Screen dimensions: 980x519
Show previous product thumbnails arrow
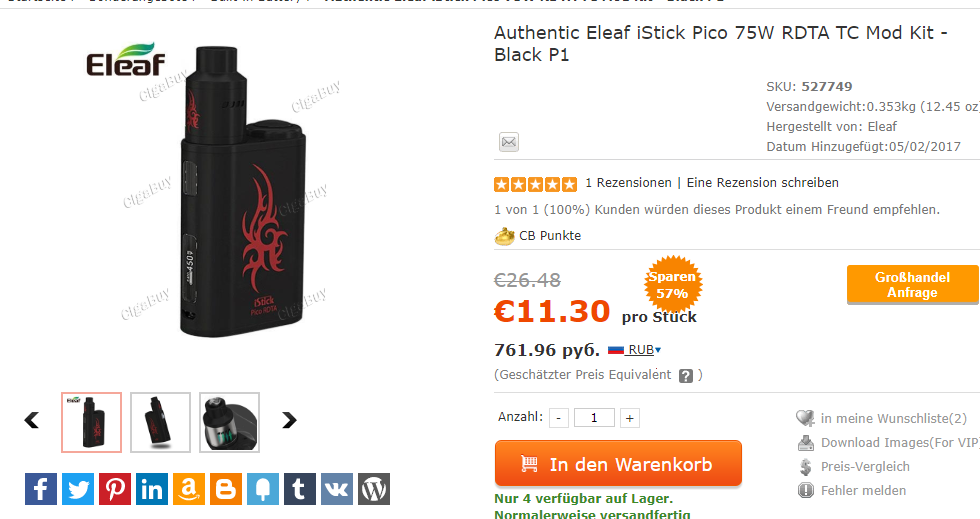[x=32, y=420]
